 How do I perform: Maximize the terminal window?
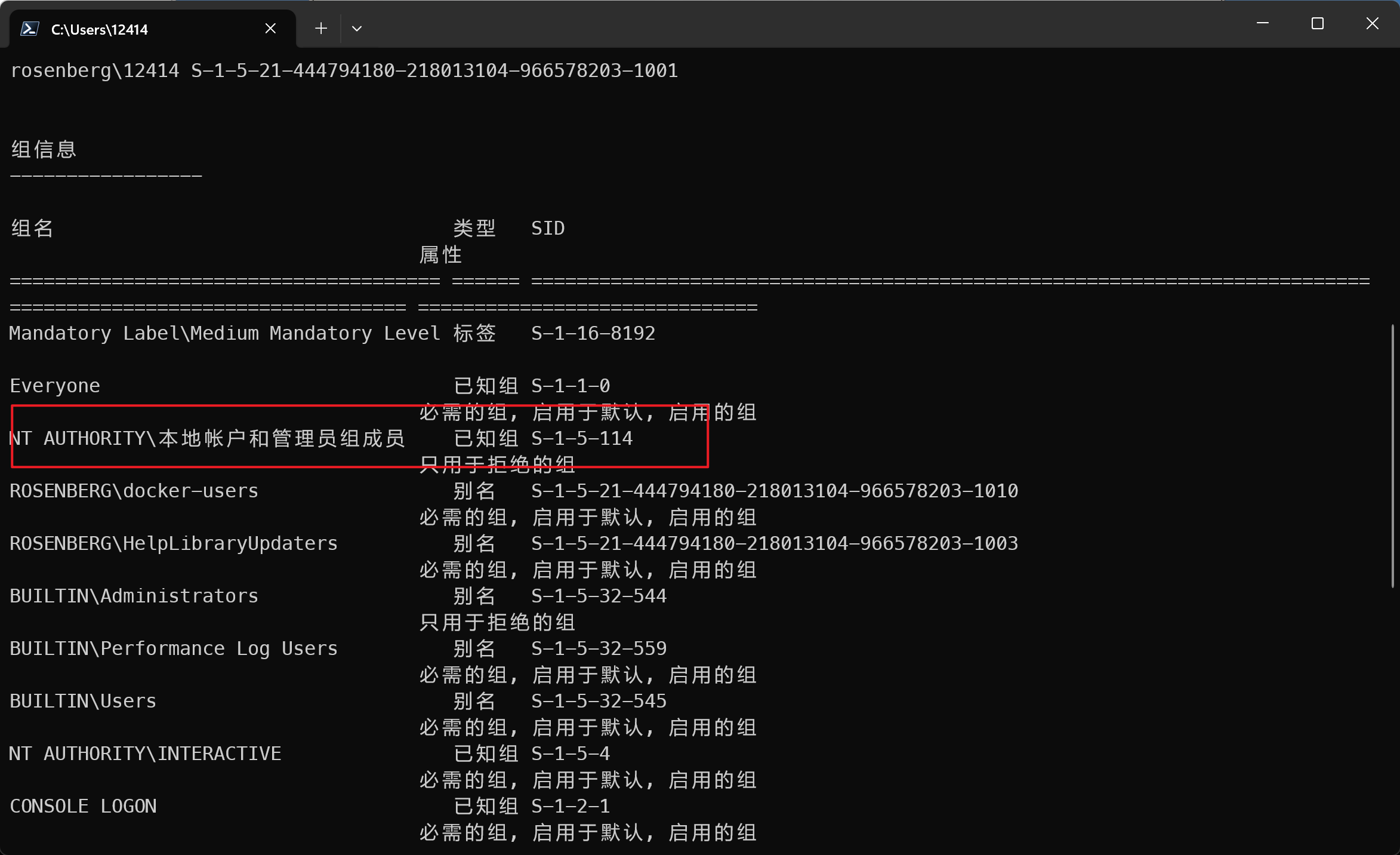click(x=1318, y=23)
